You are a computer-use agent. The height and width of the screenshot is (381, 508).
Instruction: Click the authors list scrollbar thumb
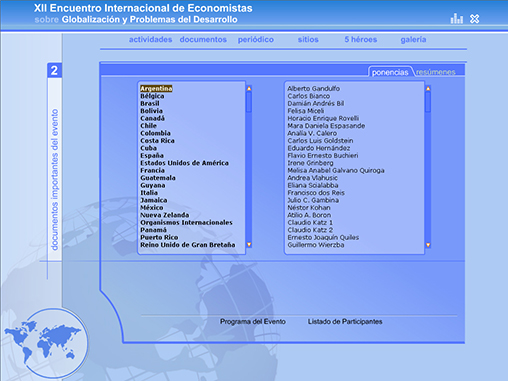click(428, 102)
